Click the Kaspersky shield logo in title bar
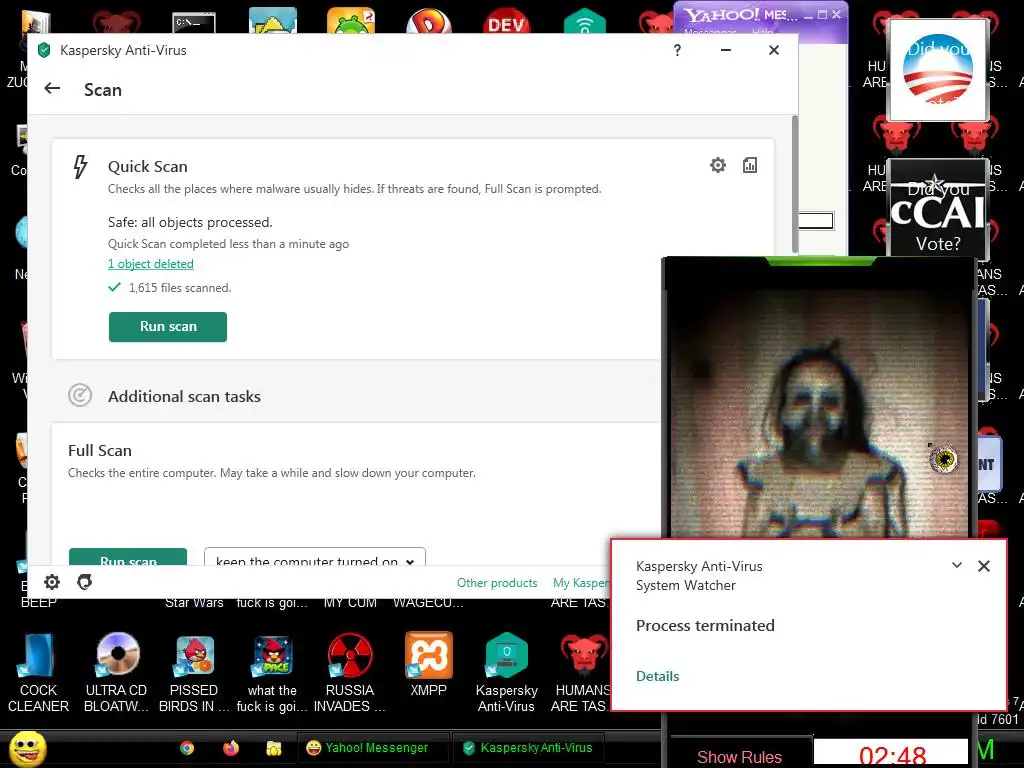The height and width of the screenshot is (768, 1024). coord(44,50)
